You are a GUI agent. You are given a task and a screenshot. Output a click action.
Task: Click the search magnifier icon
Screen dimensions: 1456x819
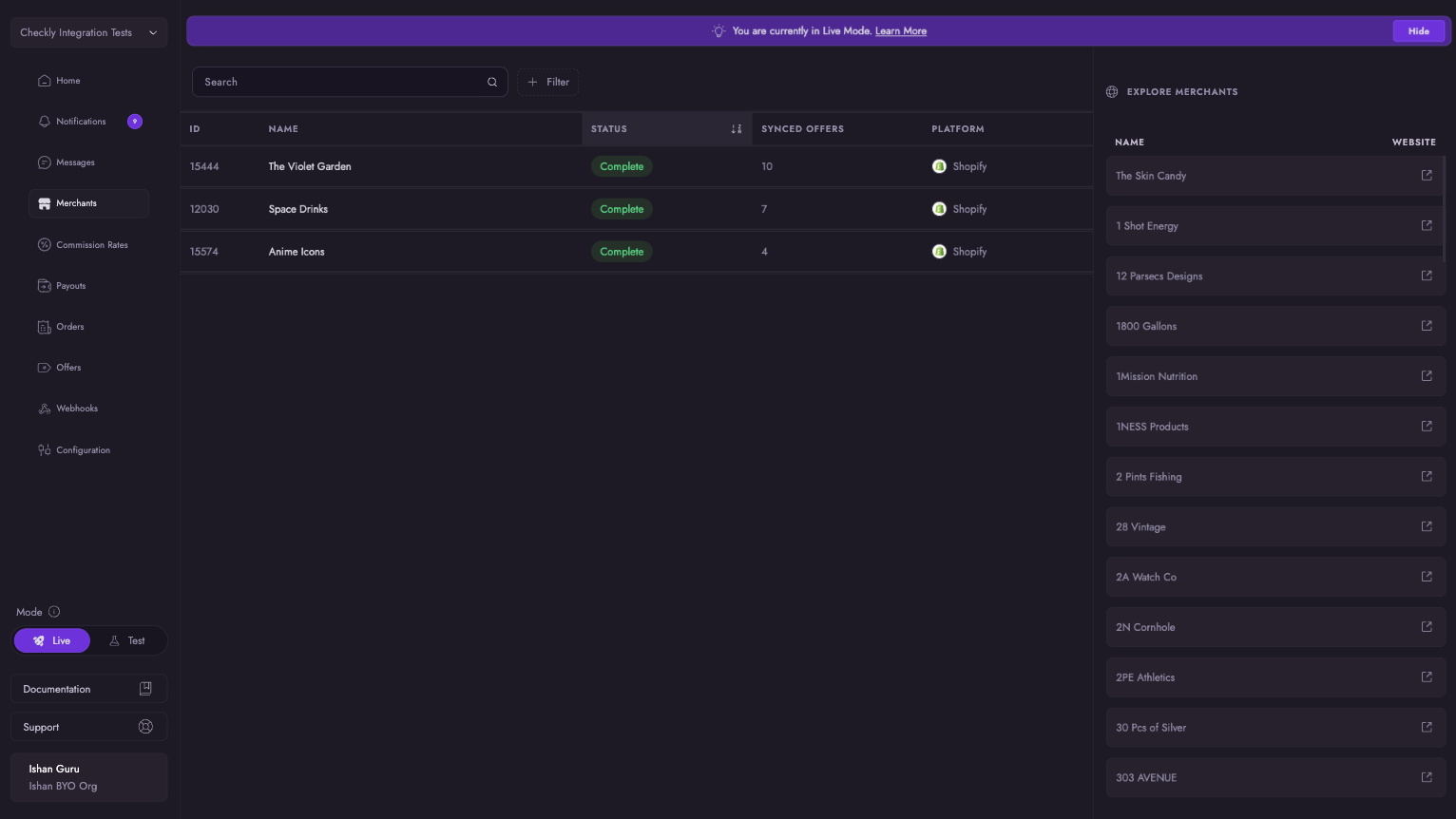pyautogui.click(x=492, y=82)
